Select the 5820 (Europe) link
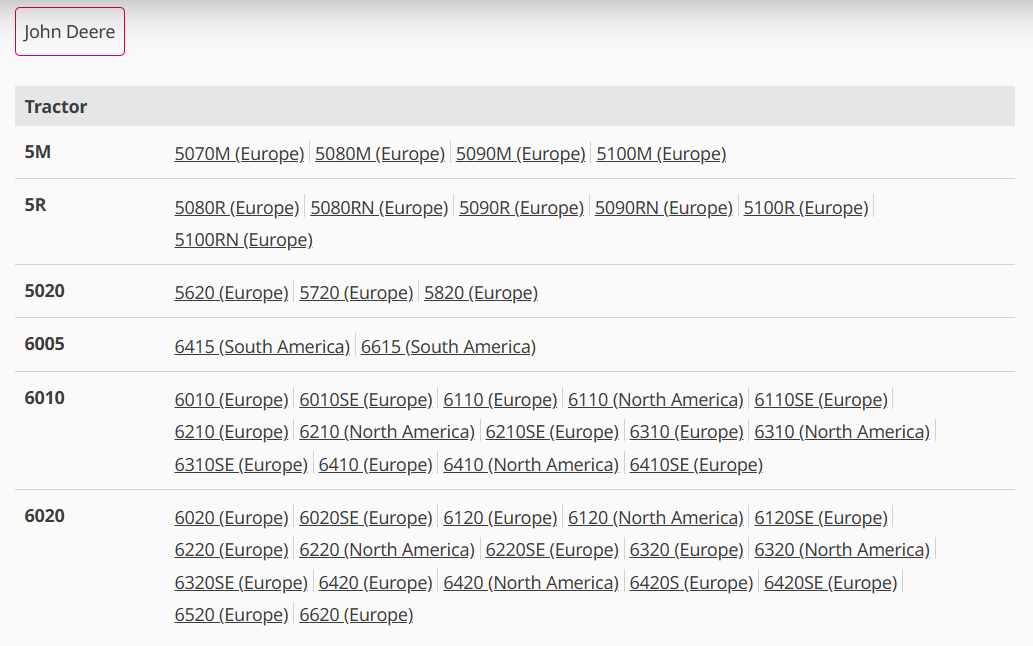1033x646 pixels. [481, 293]
